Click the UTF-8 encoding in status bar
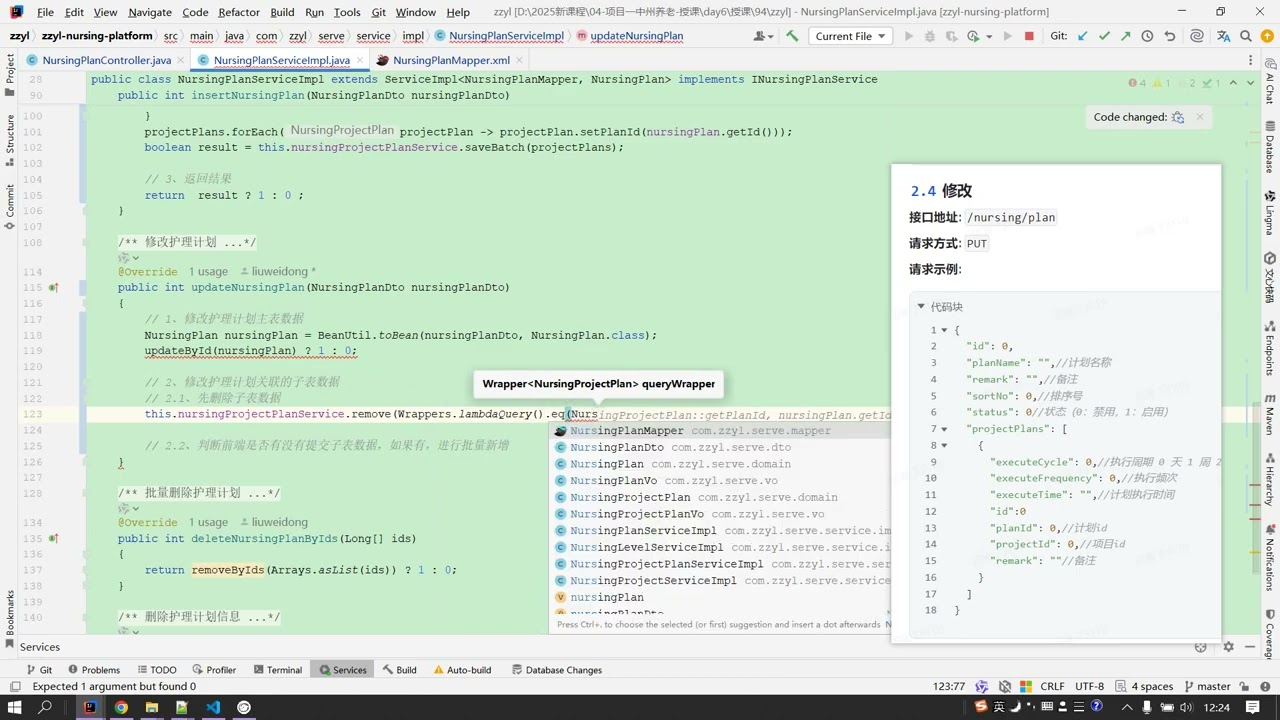This screenshot has width=1280, height=720. click(x=1089, y=686)
